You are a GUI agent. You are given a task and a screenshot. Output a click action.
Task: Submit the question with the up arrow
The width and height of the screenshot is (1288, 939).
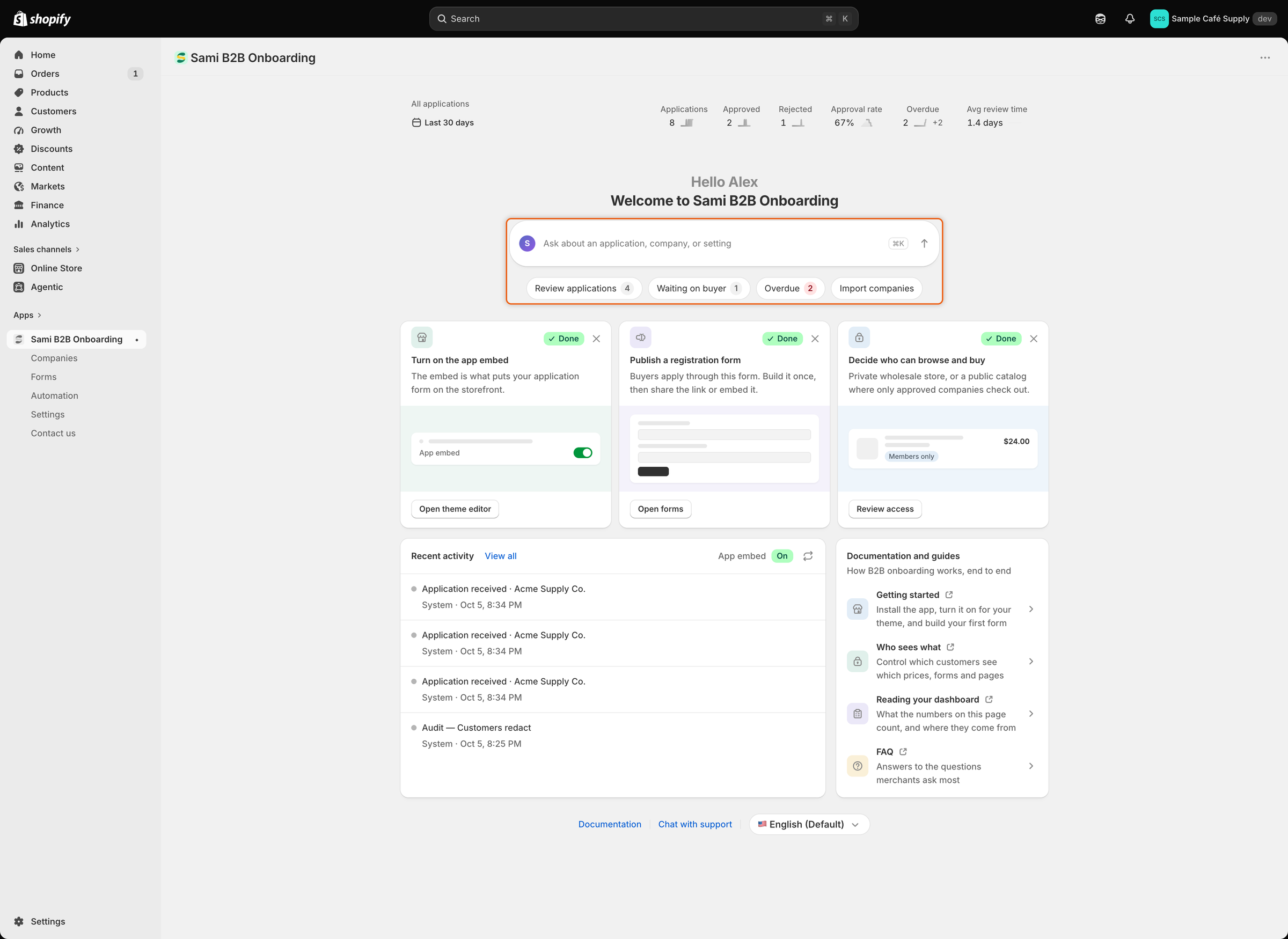[924, 243]
